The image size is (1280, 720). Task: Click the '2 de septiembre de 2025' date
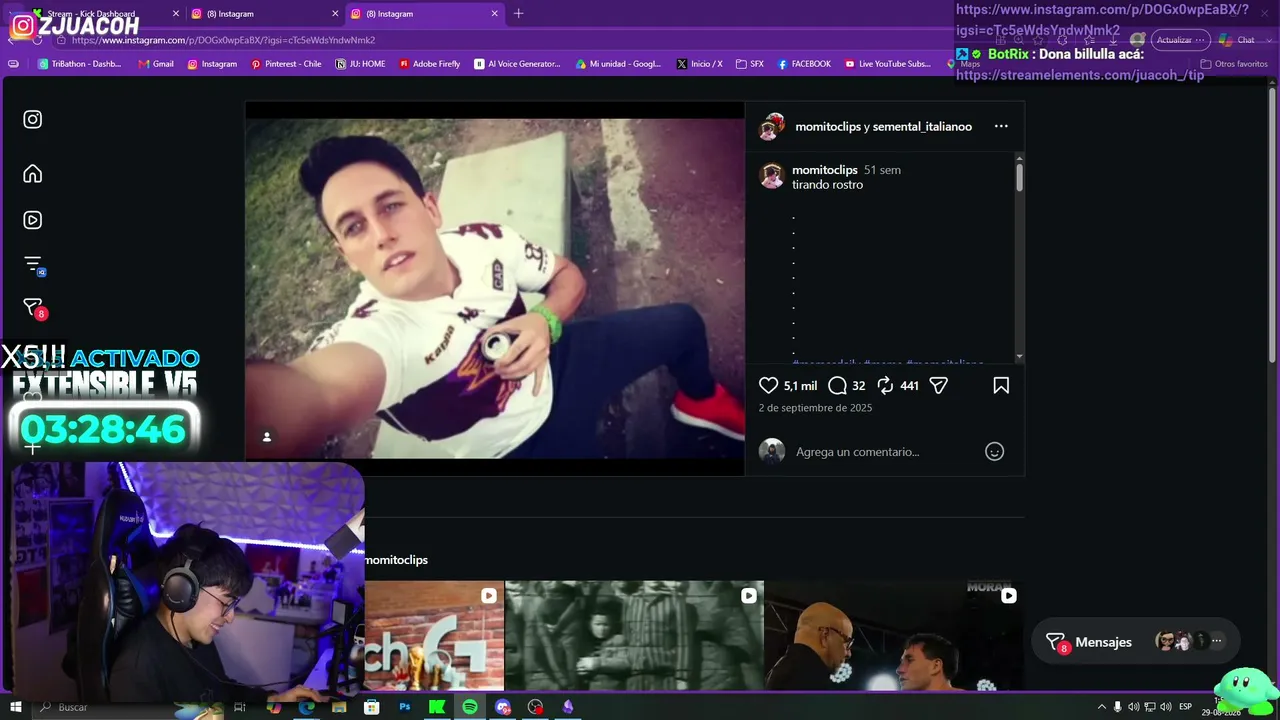point(815,408)
